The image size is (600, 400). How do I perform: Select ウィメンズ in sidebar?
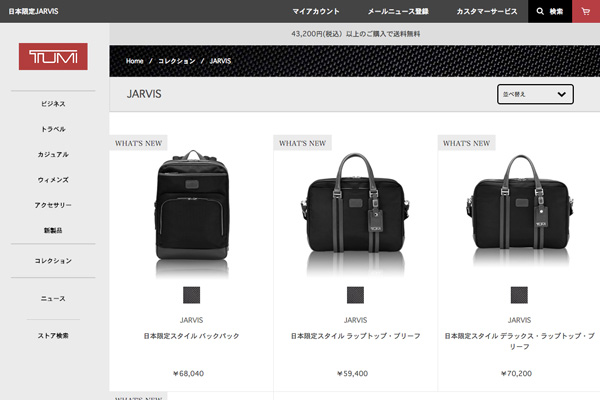[x=53, y=180]
